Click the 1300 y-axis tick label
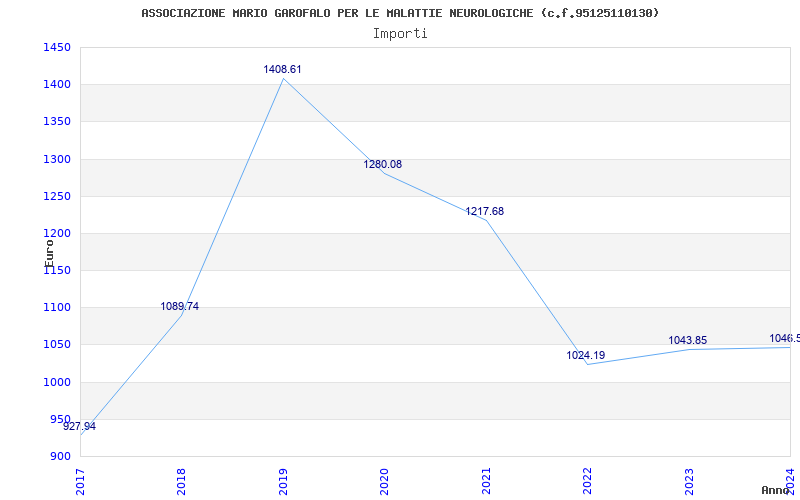 point(57,159)
